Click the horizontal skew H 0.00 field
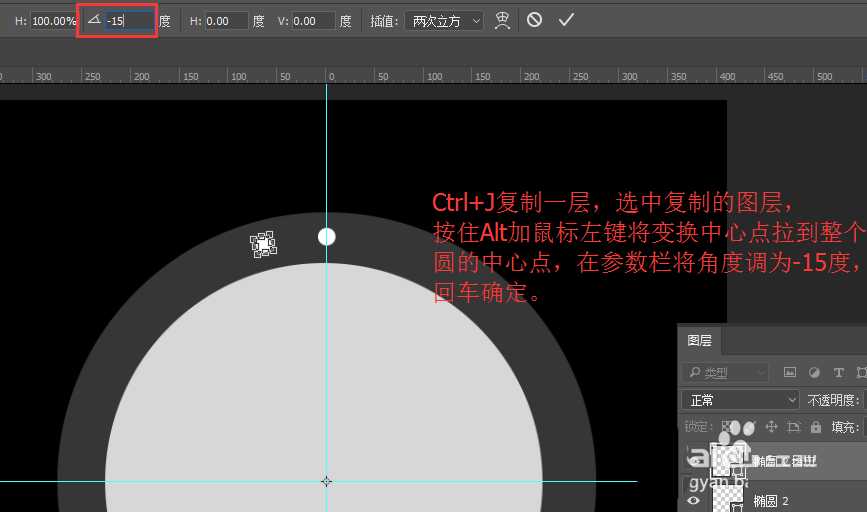This screenshot has height=512, width=867. (x=226, y=21)
